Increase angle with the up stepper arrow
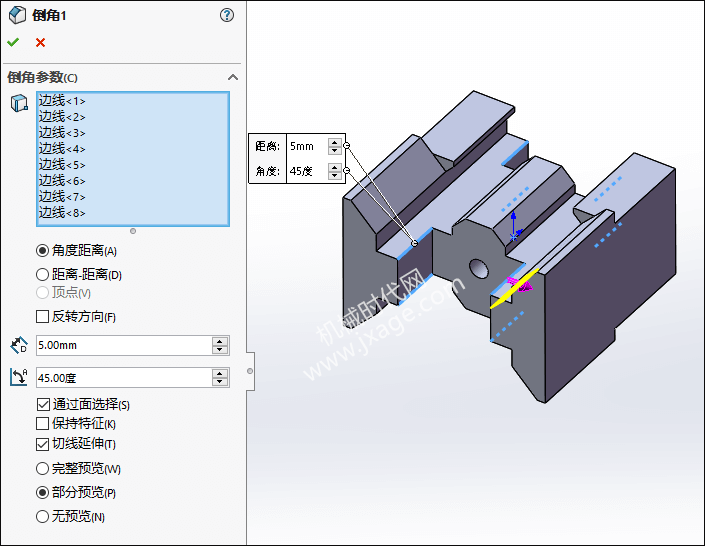Image resolution: width=705 pixels, height=546 pixels. coord(220,373)
